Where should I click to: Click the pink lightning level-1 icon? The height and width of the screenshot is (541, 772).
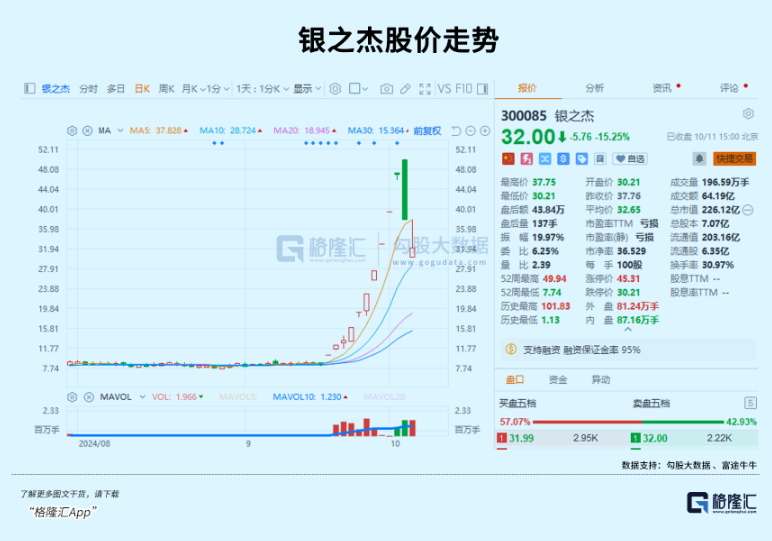[x=526, y=159]
